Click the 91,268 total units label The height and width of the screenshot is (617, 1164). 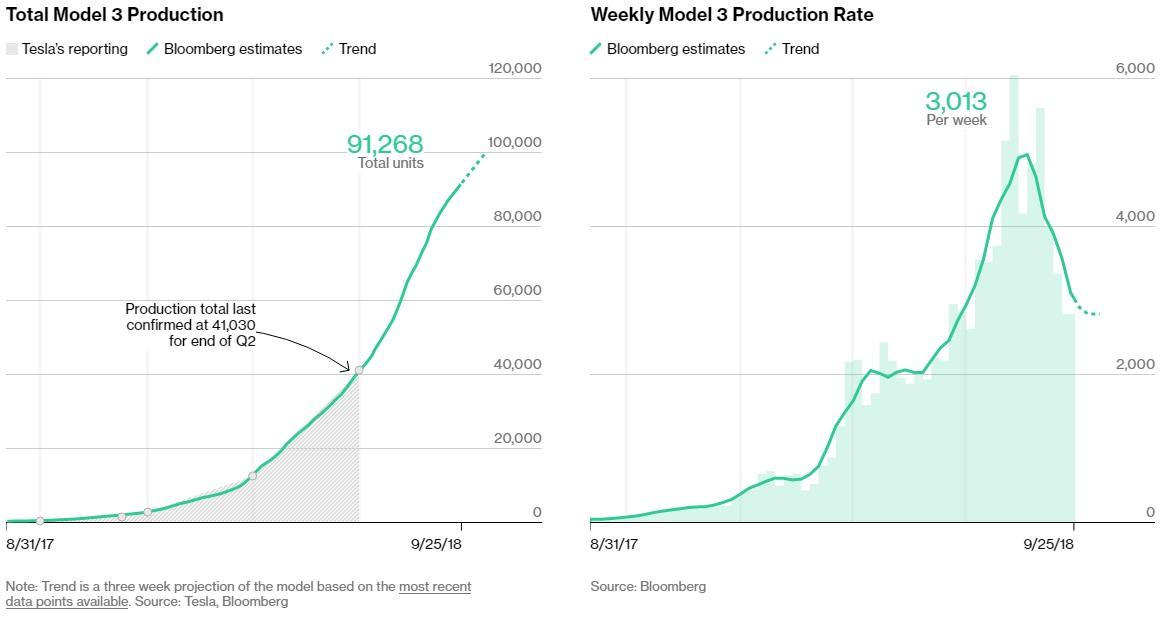click(x=385, y=144)
